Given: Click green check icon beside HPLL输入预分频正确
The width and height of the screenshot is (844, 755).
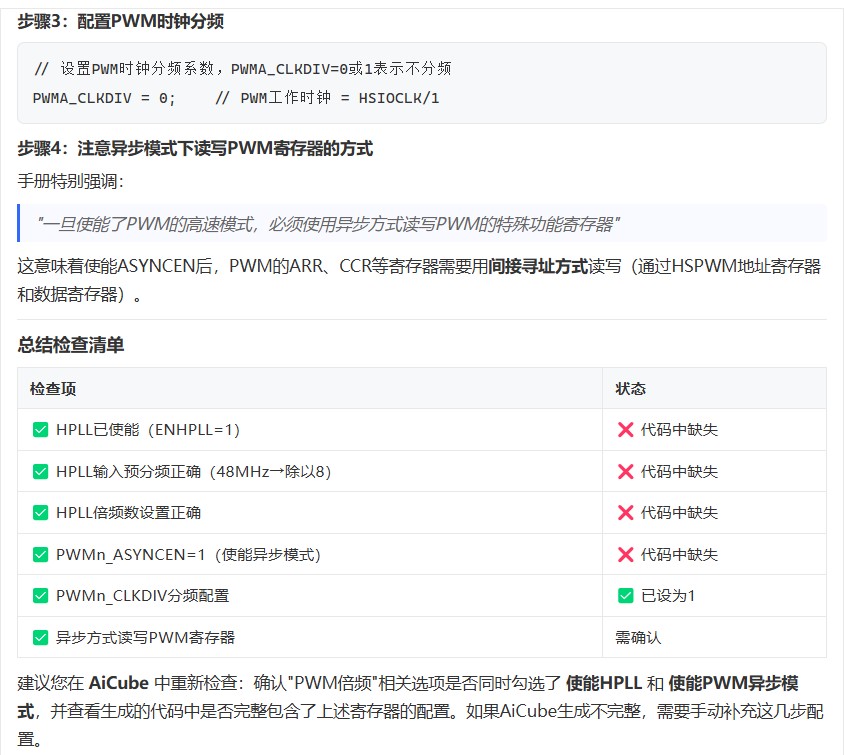Looking at the screenshot, I should [40, 471].
